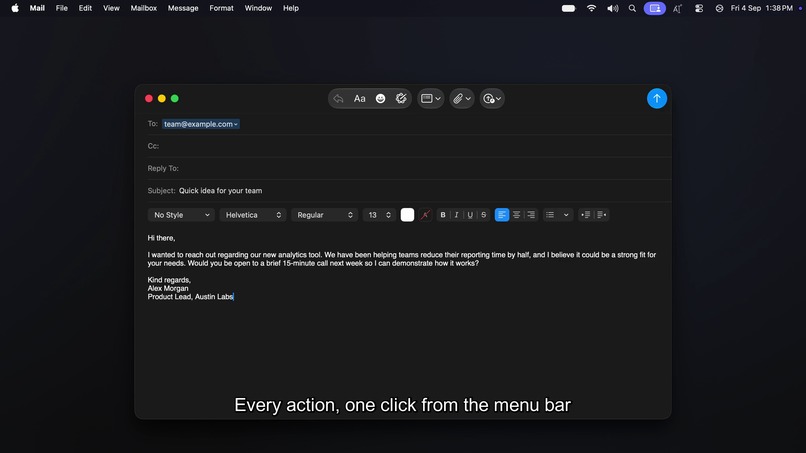Screen dimensions: 806x453
Task: Open the Format menu
Action: click(222, 8)
